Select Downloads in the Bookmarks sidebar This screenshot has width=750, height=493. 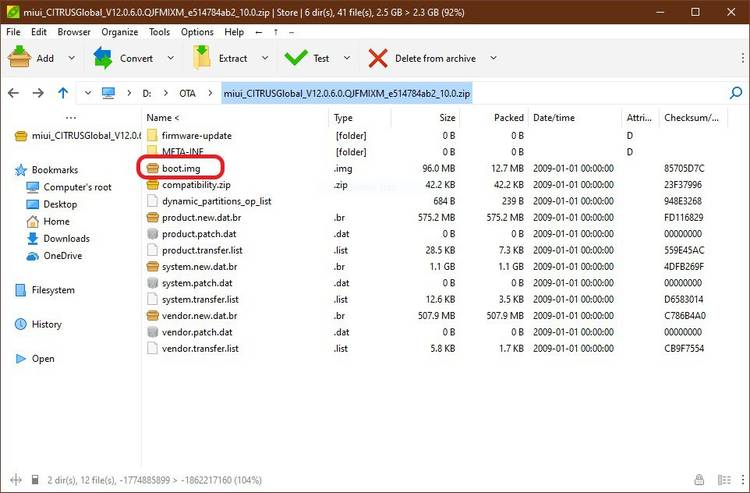click(x=66, y=238)
